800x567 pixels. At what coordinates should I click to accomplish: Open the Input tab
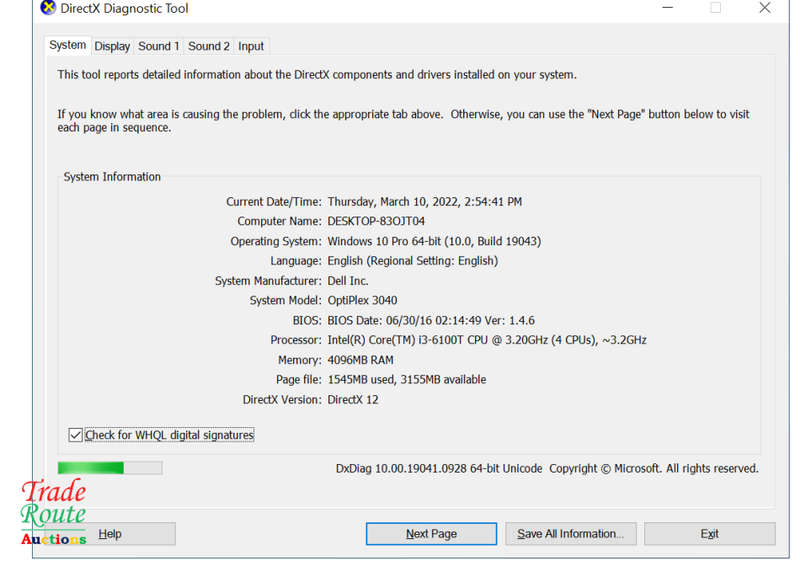click(251, 46)
